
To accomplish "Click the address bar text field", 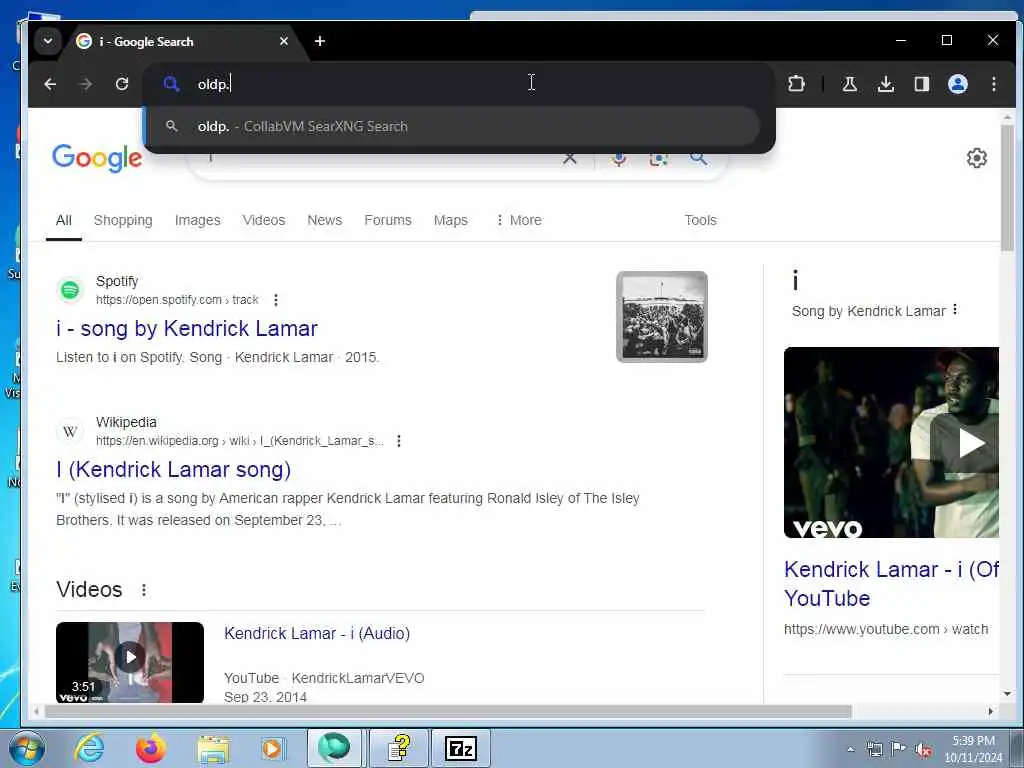I will tap(457, 84).
